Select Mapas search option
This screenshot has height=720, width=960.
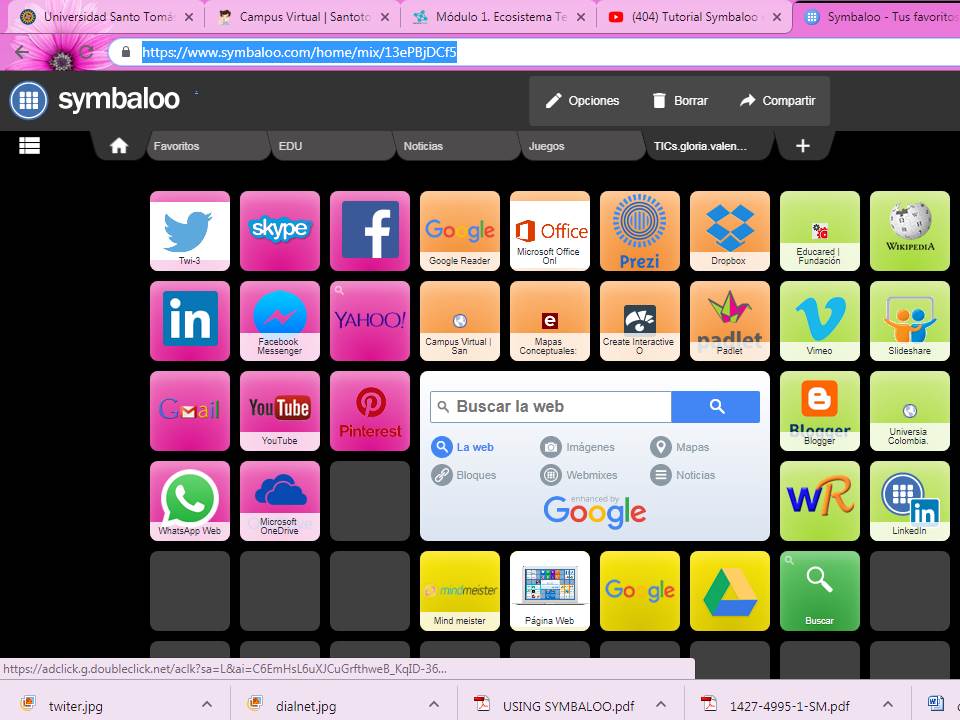click(680, 447)
